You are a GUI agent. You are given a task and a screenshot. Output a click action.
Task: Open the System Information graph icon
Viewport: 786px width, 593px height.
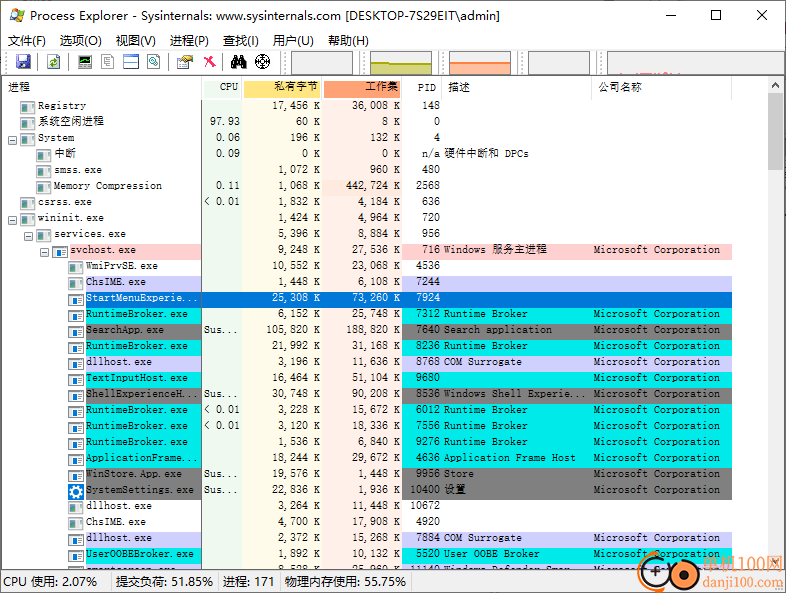click(85, 62)
